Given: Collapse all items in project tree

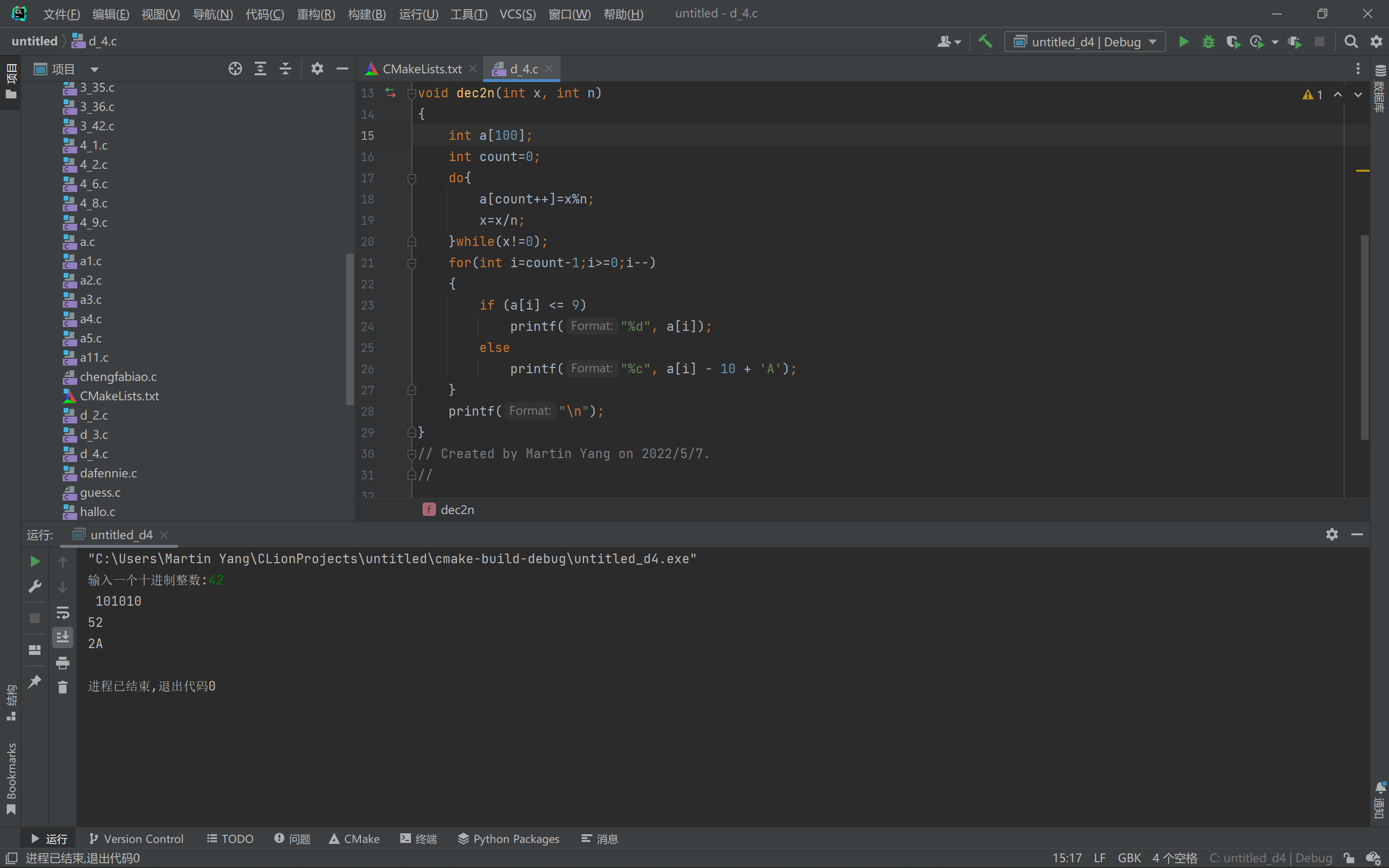Looking at the screenshot, I should click(x=285, y=69).
